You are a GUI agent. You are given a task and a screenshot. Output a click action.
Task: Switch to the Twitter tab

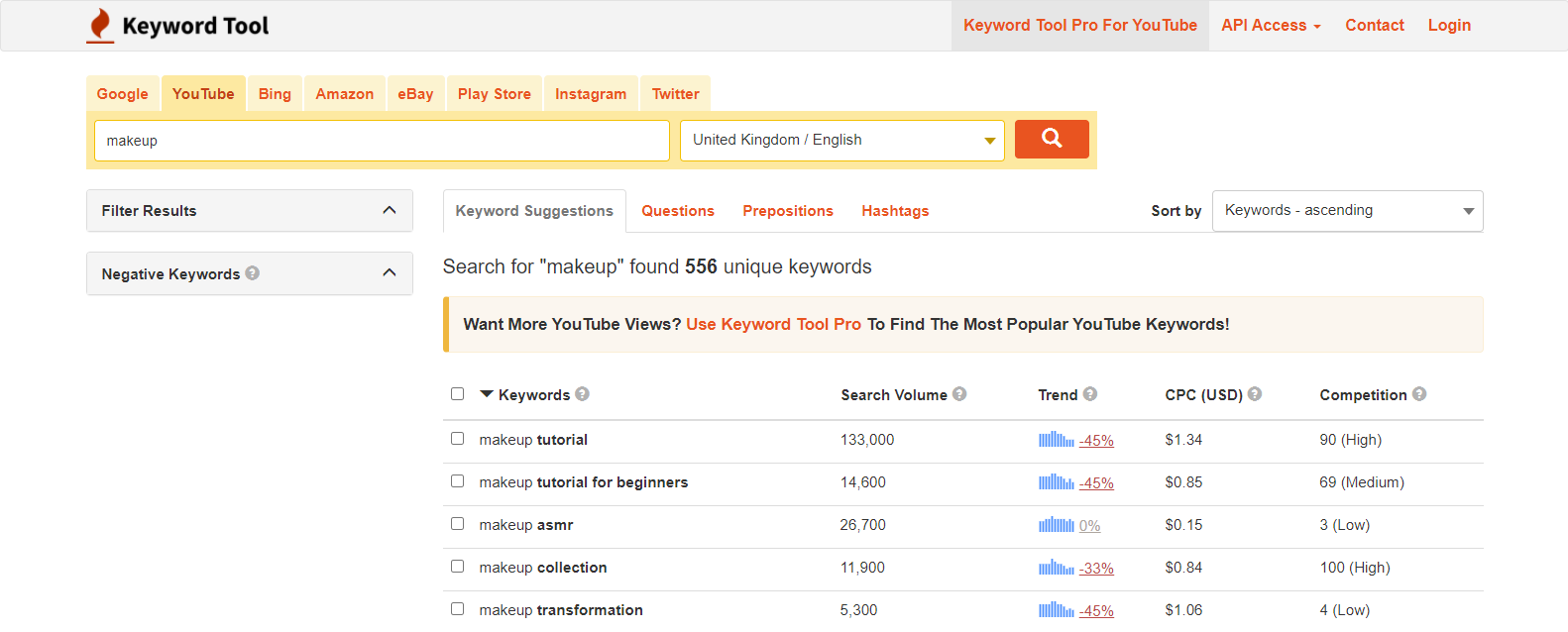(x=676, y=93)
